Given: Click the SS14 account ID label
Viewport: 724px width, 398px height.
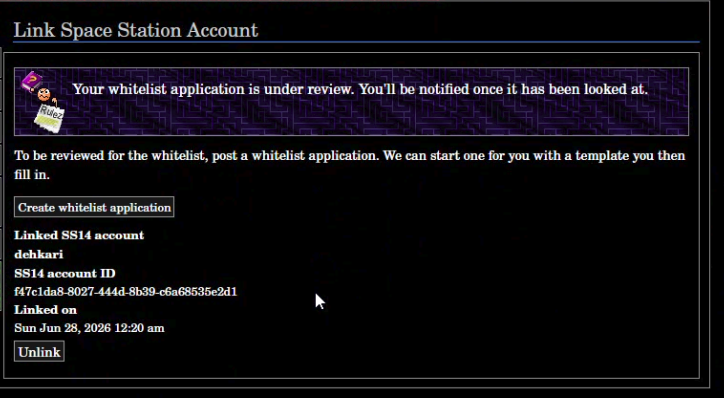Looking at the screenshot, I should 65,273.
